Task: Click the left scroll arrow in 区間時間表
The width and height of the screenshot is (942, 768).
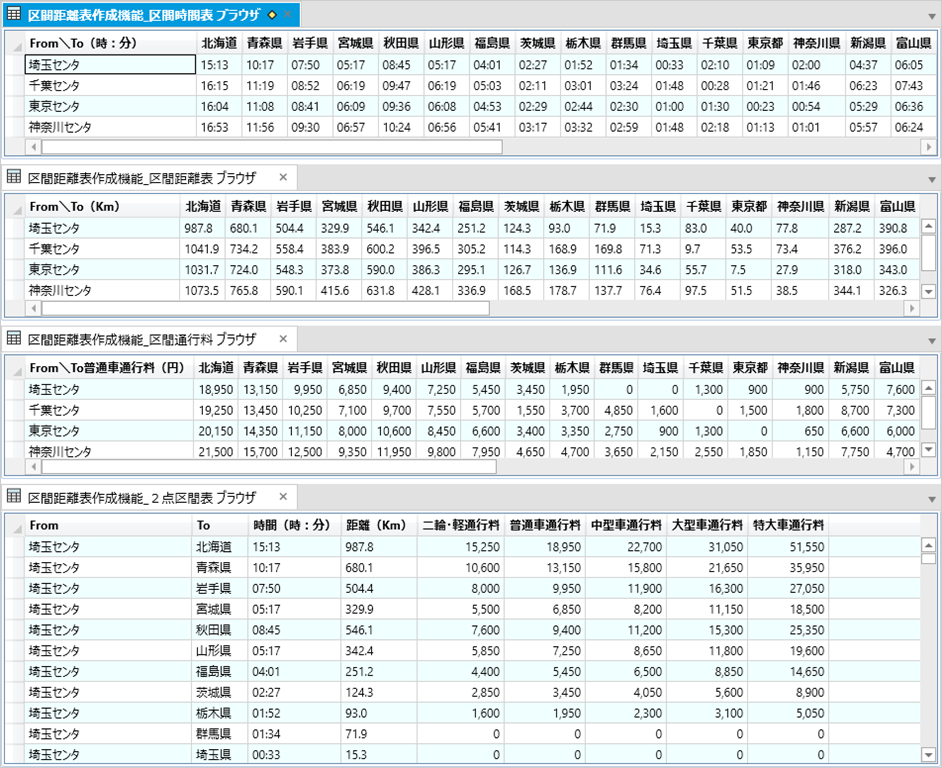Action: pos(34,147)
